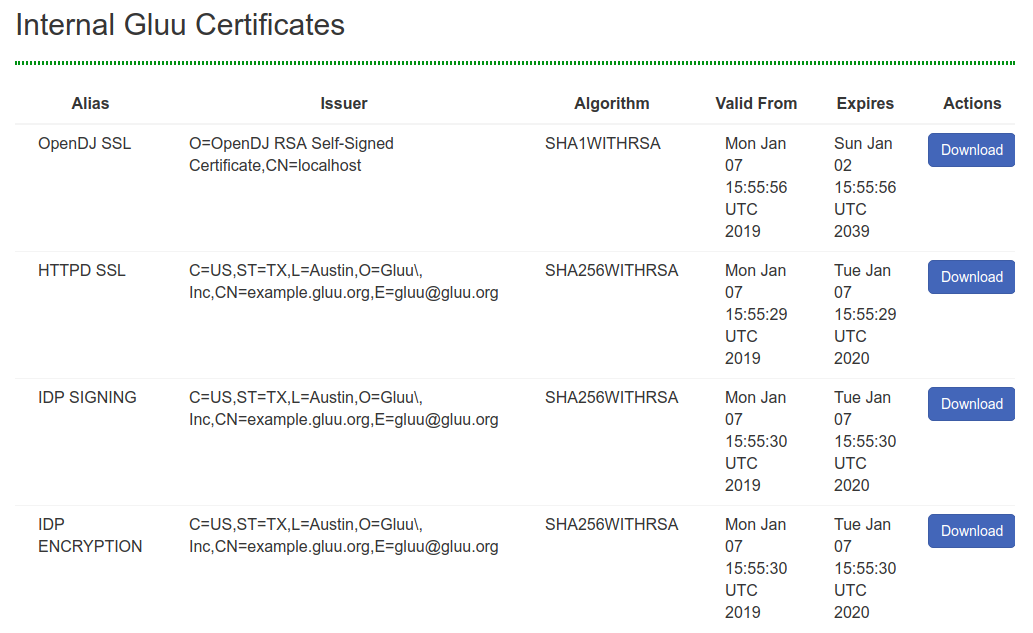Click the Algorithm column header
This screenshot has width=1033, height=633.
pos(612,103)
